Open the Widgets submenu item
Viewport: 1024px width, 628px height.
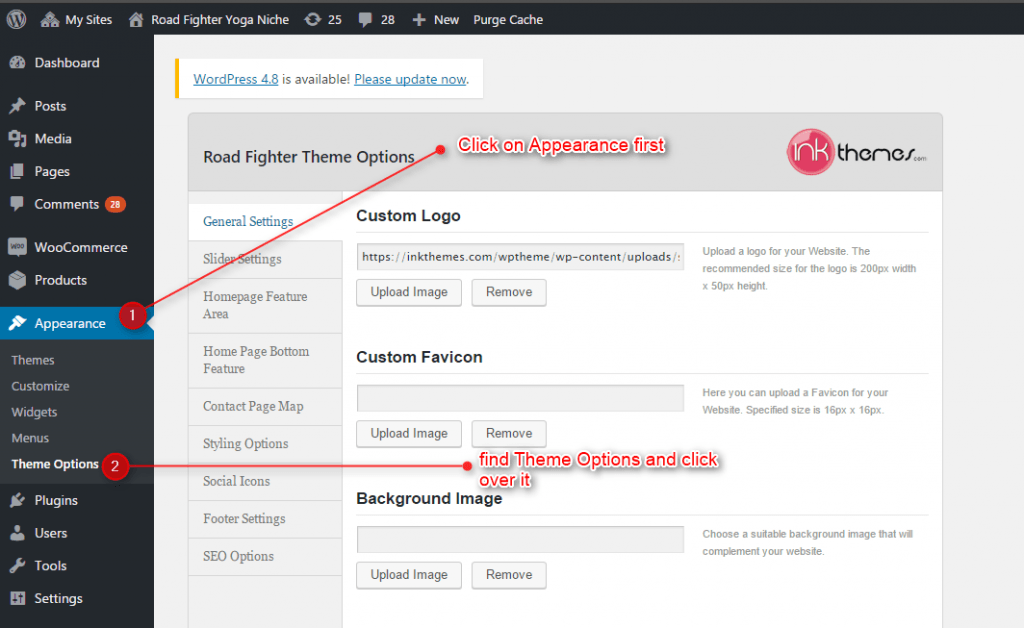(x=34, y=412)
